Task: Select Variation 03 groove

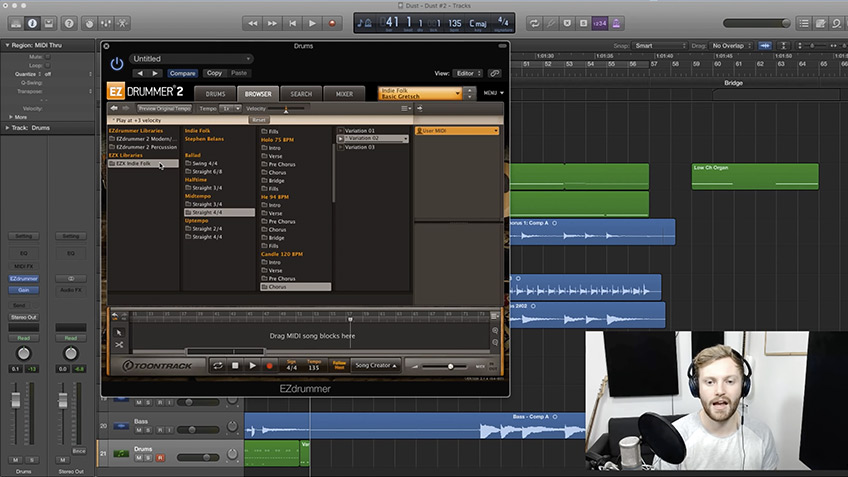Action: 360,147
